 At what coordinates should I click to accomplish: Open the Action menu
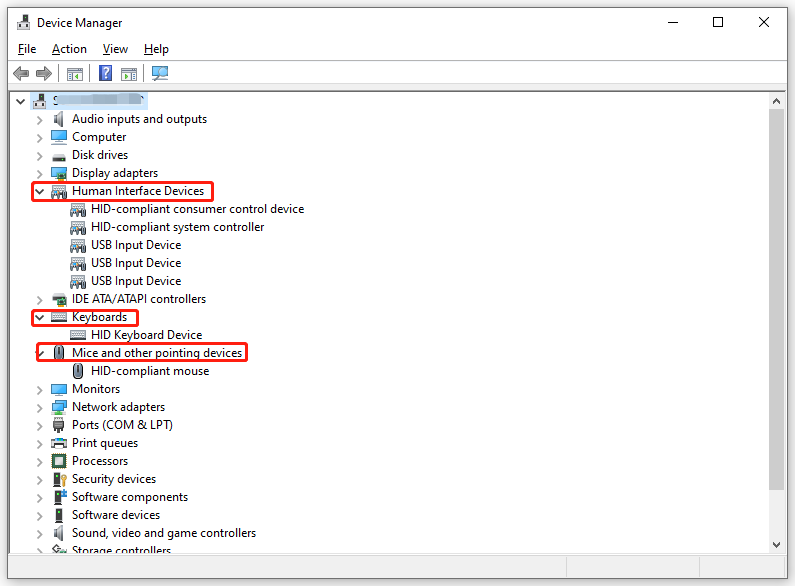click(x=69, y=49)
